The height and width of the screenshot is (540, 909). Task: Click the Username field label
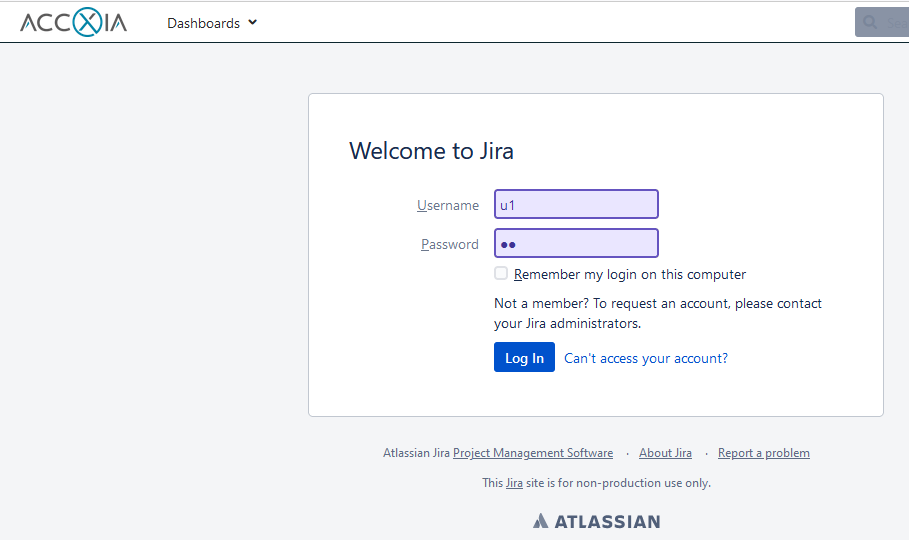[x=448, y=205]
